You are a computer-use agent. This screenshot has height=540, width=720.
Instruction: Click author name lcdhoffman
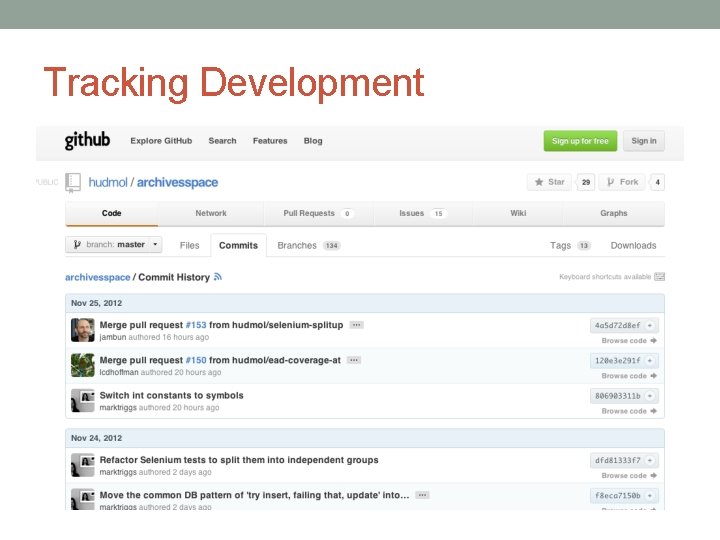pyautogui.click(x=119, y=372)
